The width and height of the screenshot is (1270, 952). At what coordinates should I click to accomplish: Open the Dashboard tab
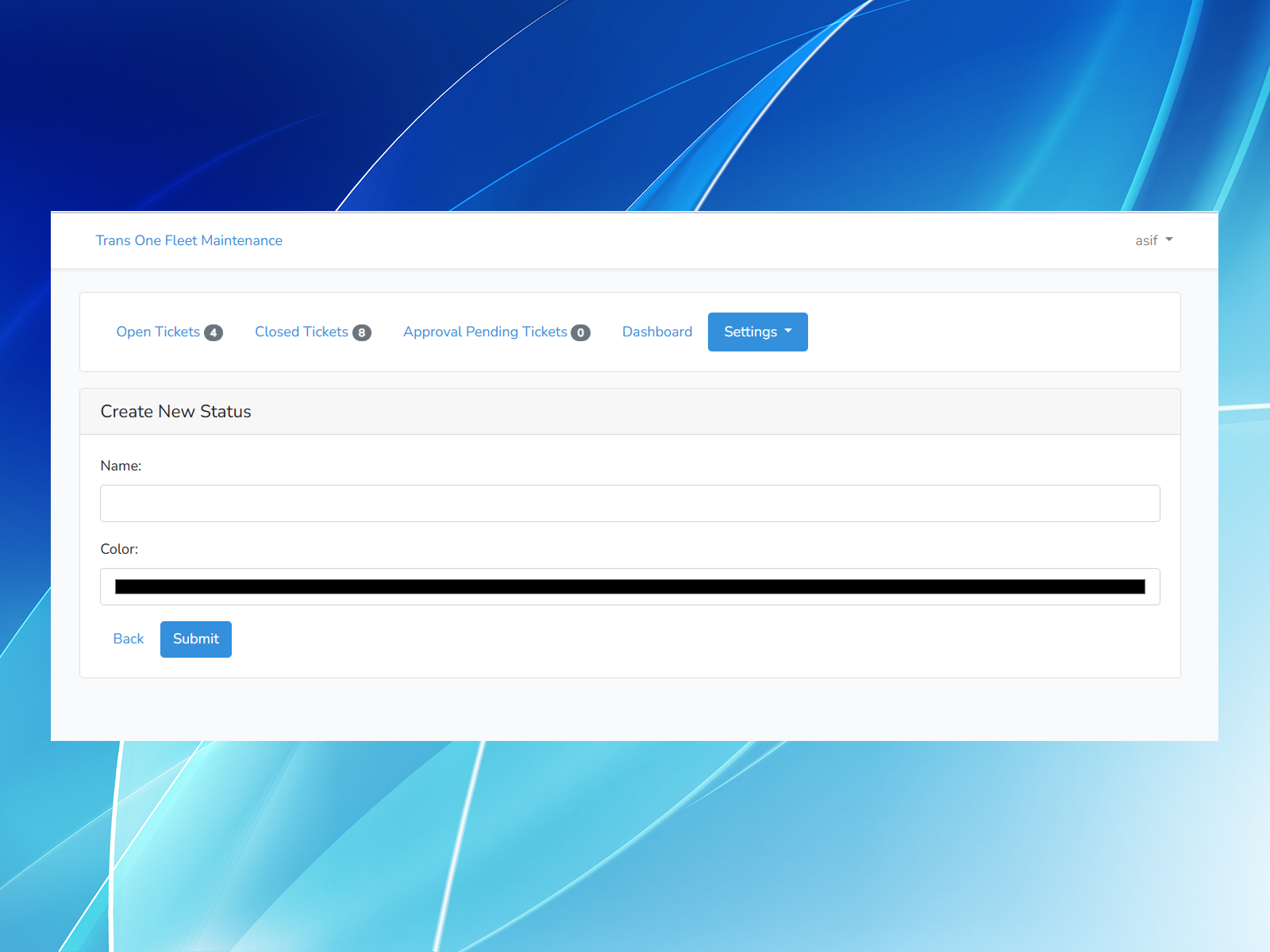657,332
